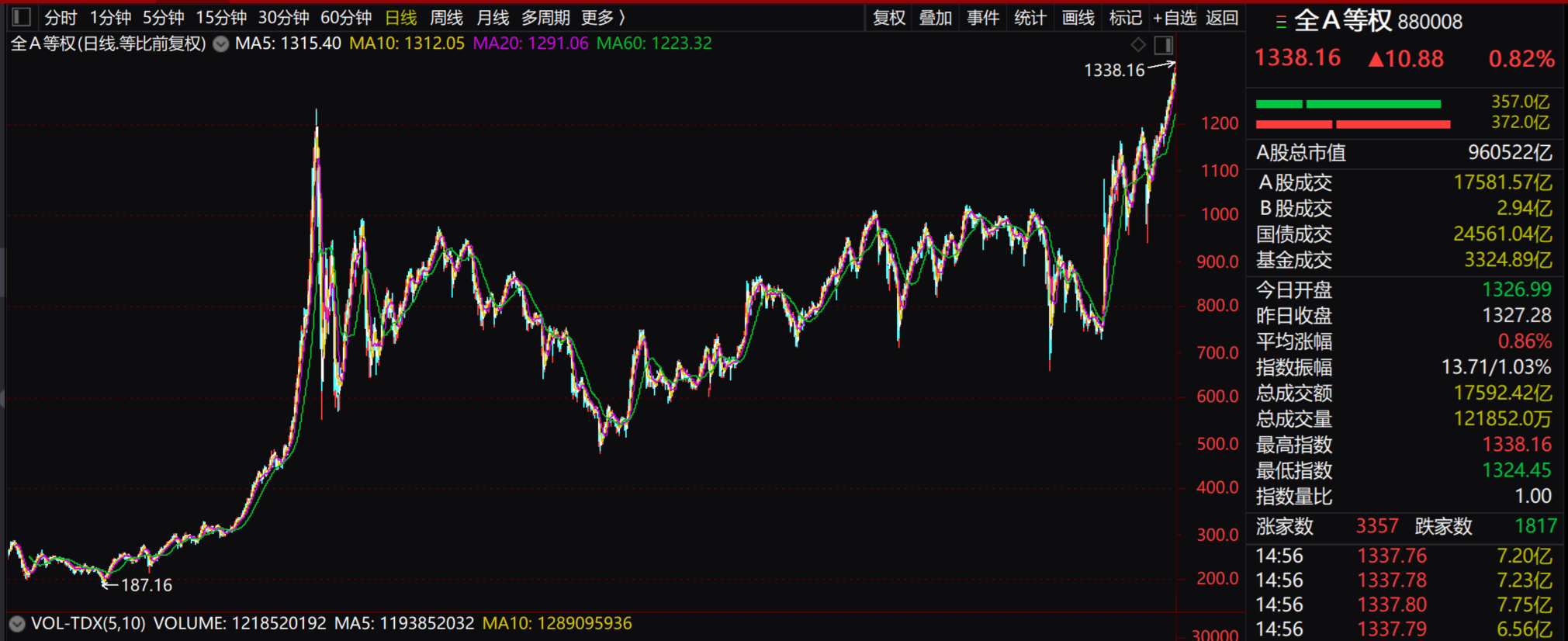1568x641 pixels.
Task: Click the B股成交 2.94亿 row
Action: click(1404, 208)
